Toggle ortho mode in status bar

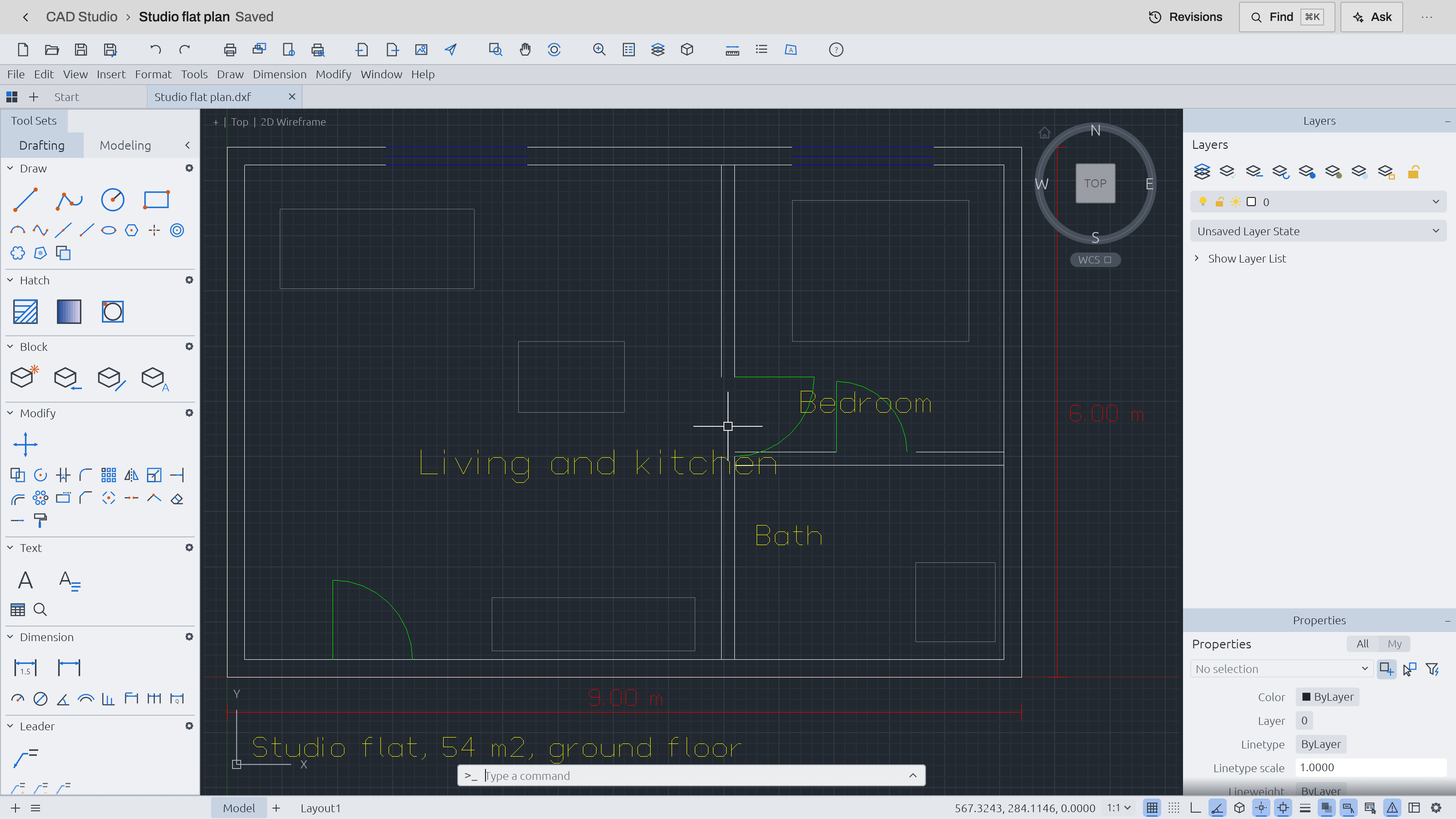pos(1195,808)
